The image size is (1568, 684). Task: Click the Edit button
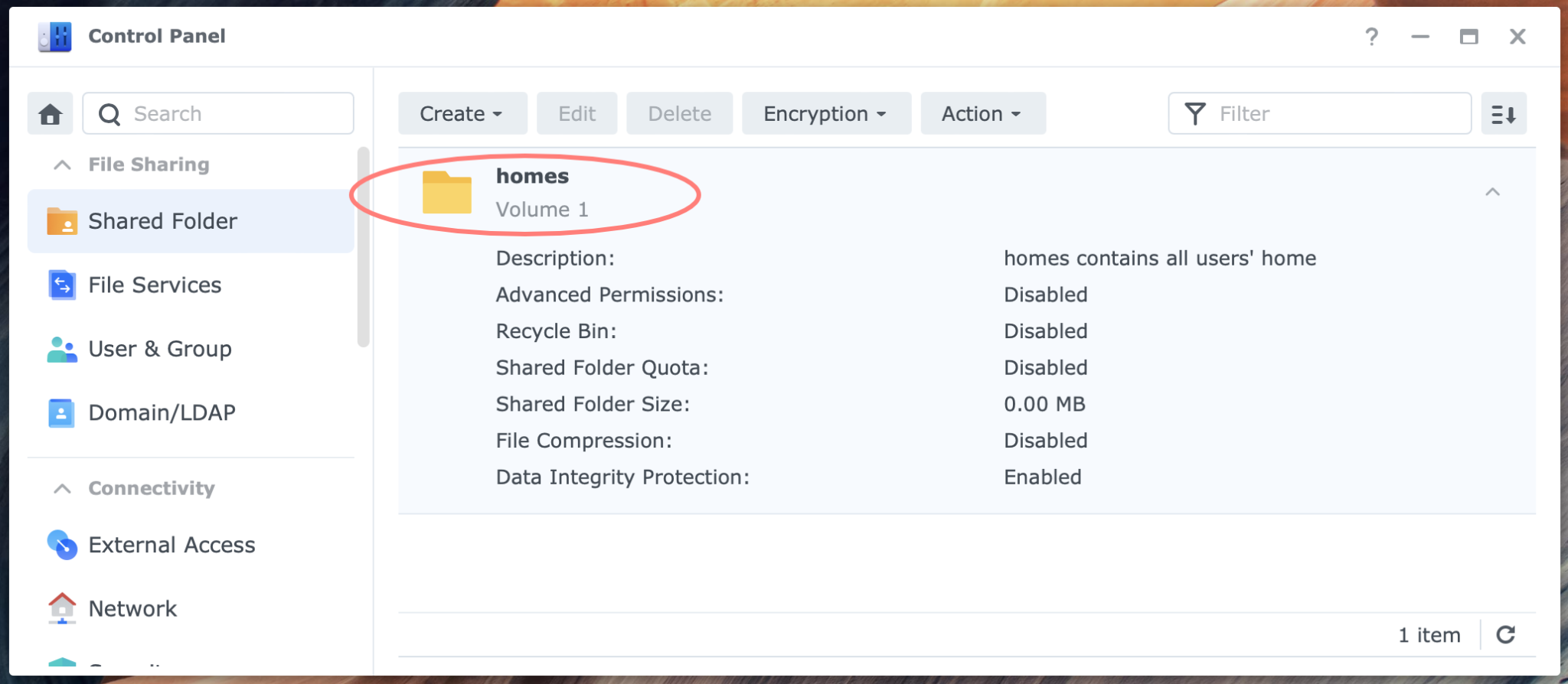(576, 113)
